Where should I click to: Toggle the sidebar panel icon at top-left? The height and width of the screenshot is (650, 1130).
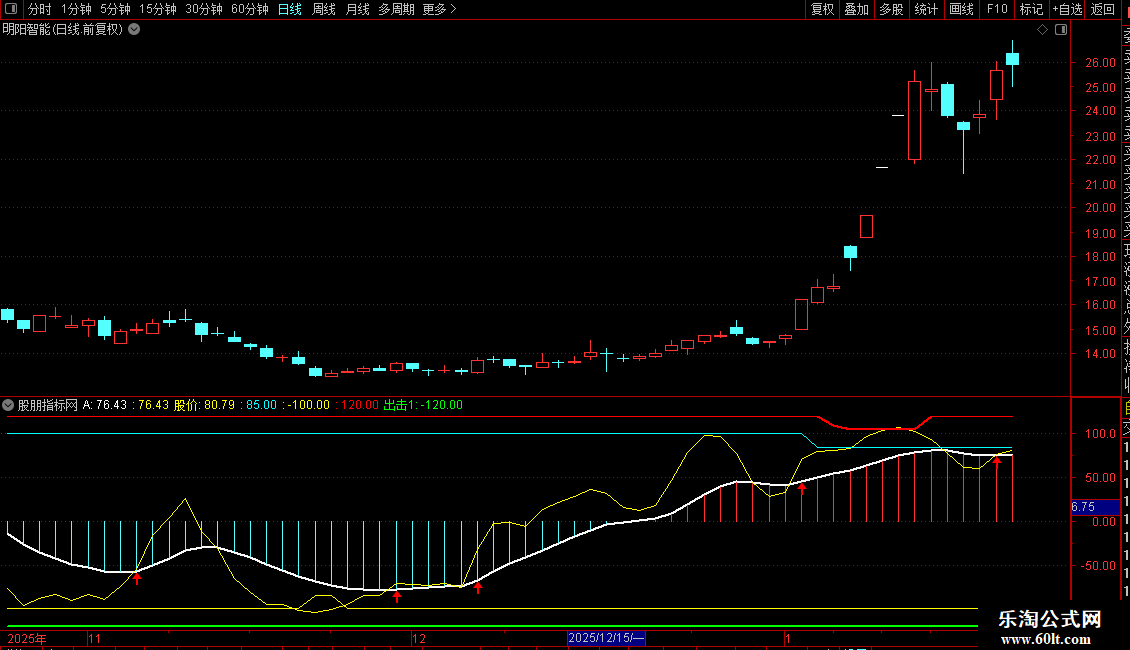click(x=11, y=9)
